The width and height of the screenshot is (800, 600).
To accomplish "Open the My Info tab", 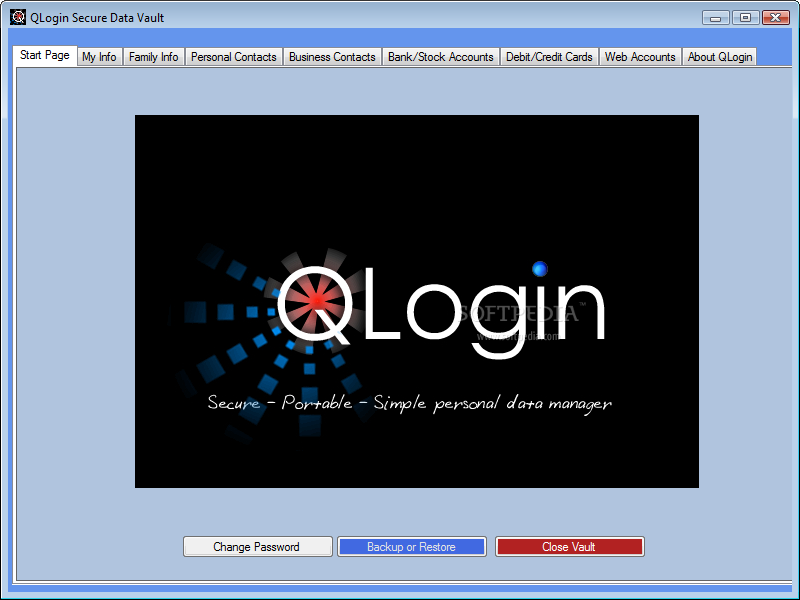I will click(x=99, y=57).
